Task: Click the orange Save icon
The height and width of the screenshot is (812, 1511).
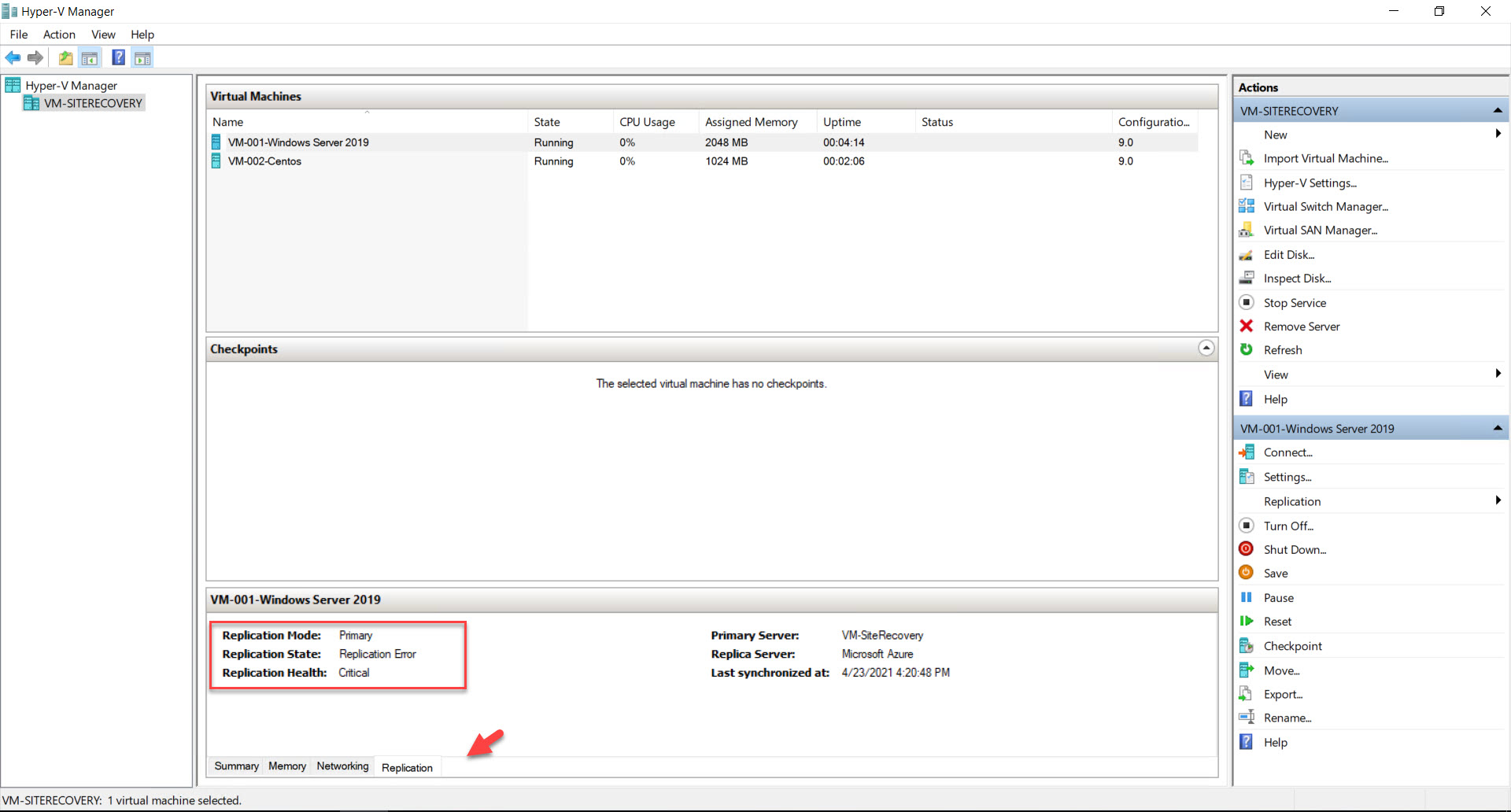Action: (x=1247, y=573)
